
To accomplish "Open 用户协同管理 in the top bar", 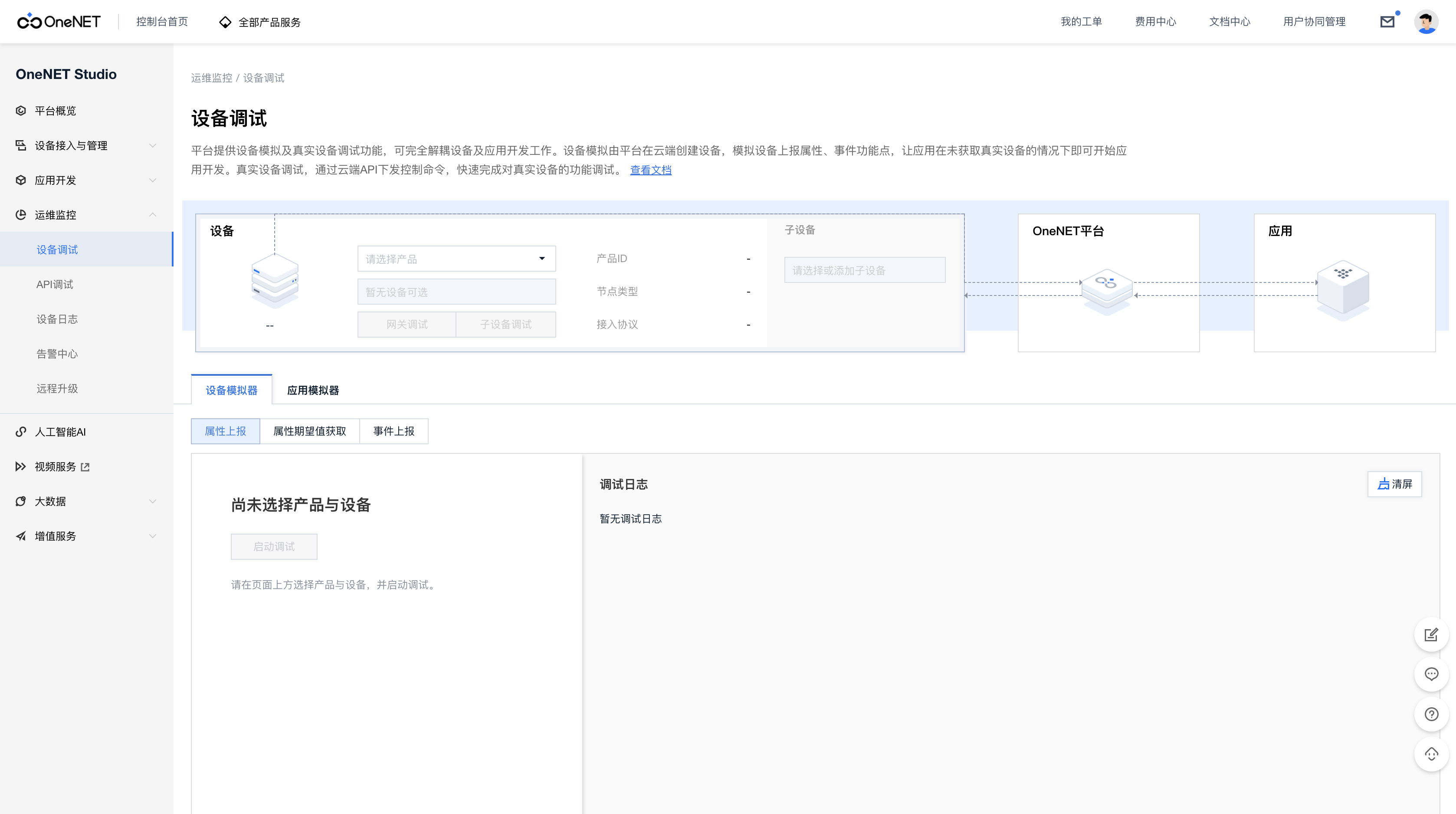I will (1314, 22).
